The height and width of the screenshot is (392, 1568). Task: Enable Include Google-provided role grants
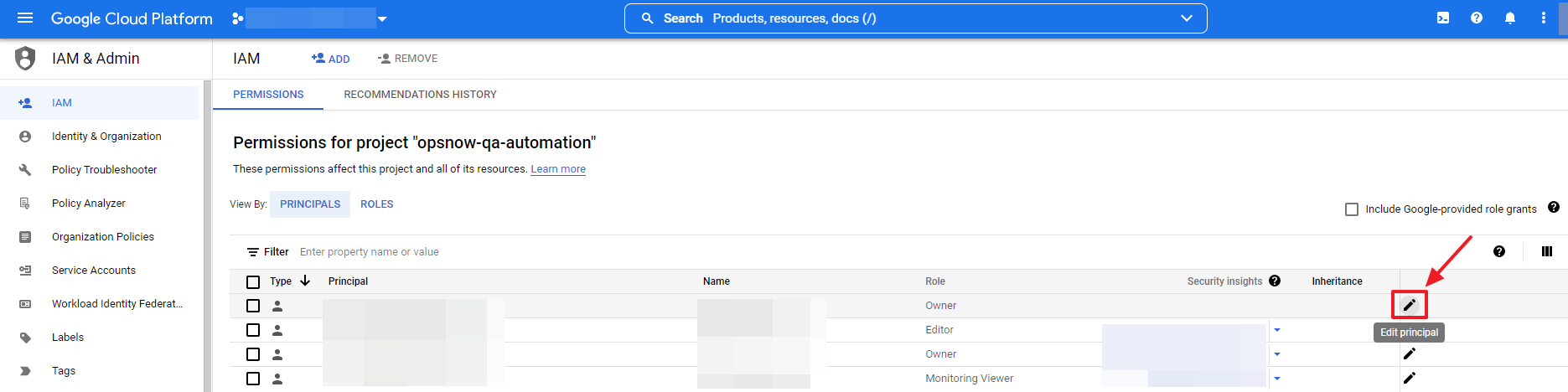click(1352, 209)
